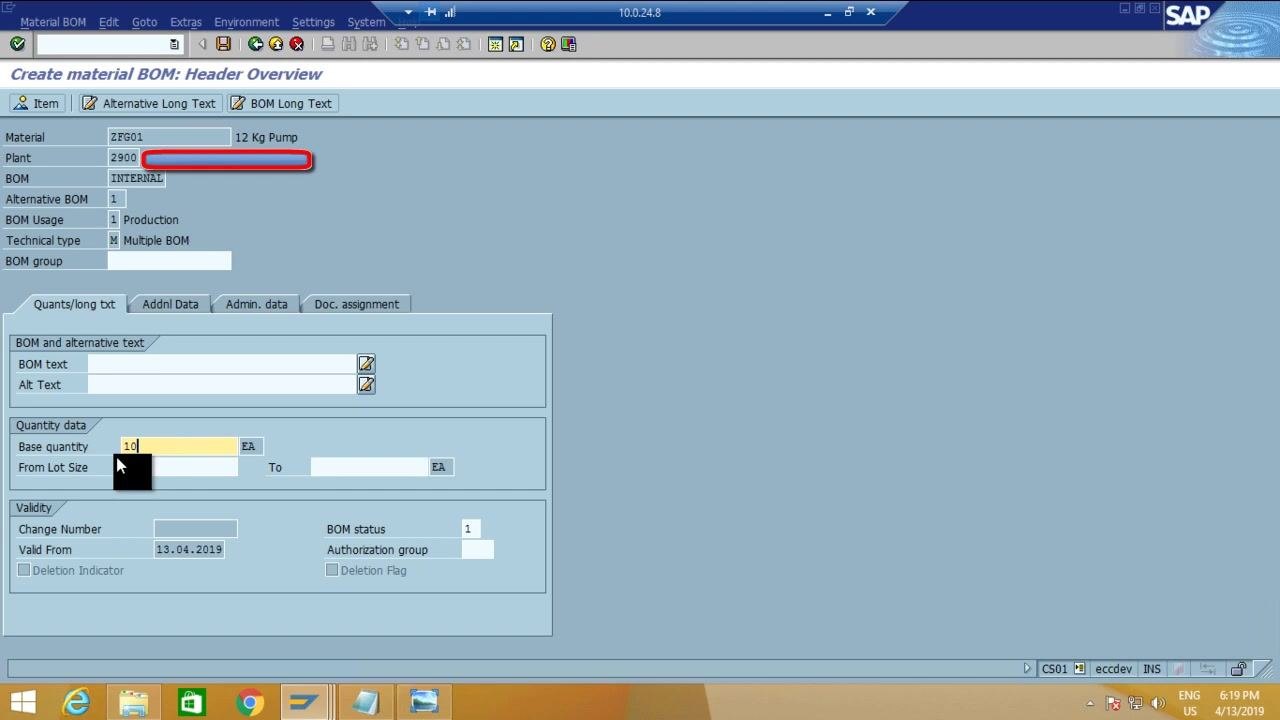Open the Doc. assignment tab
This screenshot has height=720, width=1280.
[356, 304]
